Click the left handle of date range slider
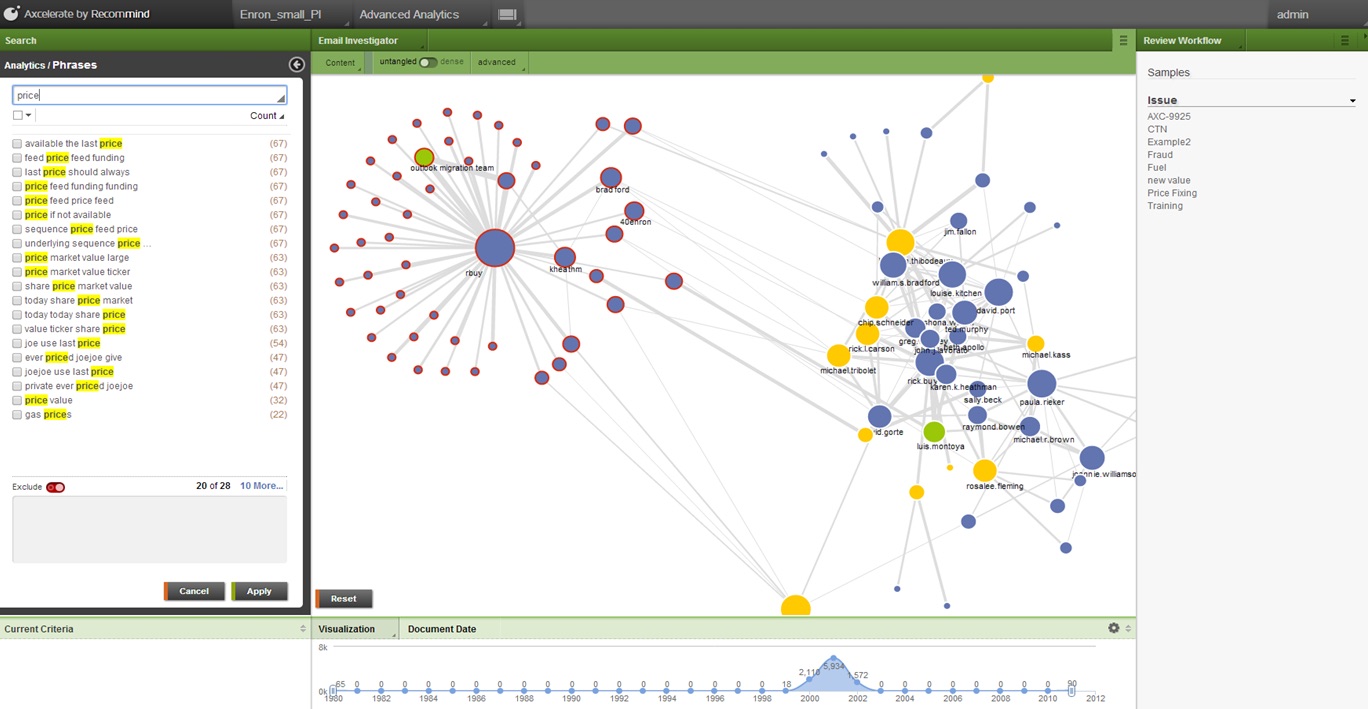This screenshot has height=709, width=1368. [x=334, y=690]
